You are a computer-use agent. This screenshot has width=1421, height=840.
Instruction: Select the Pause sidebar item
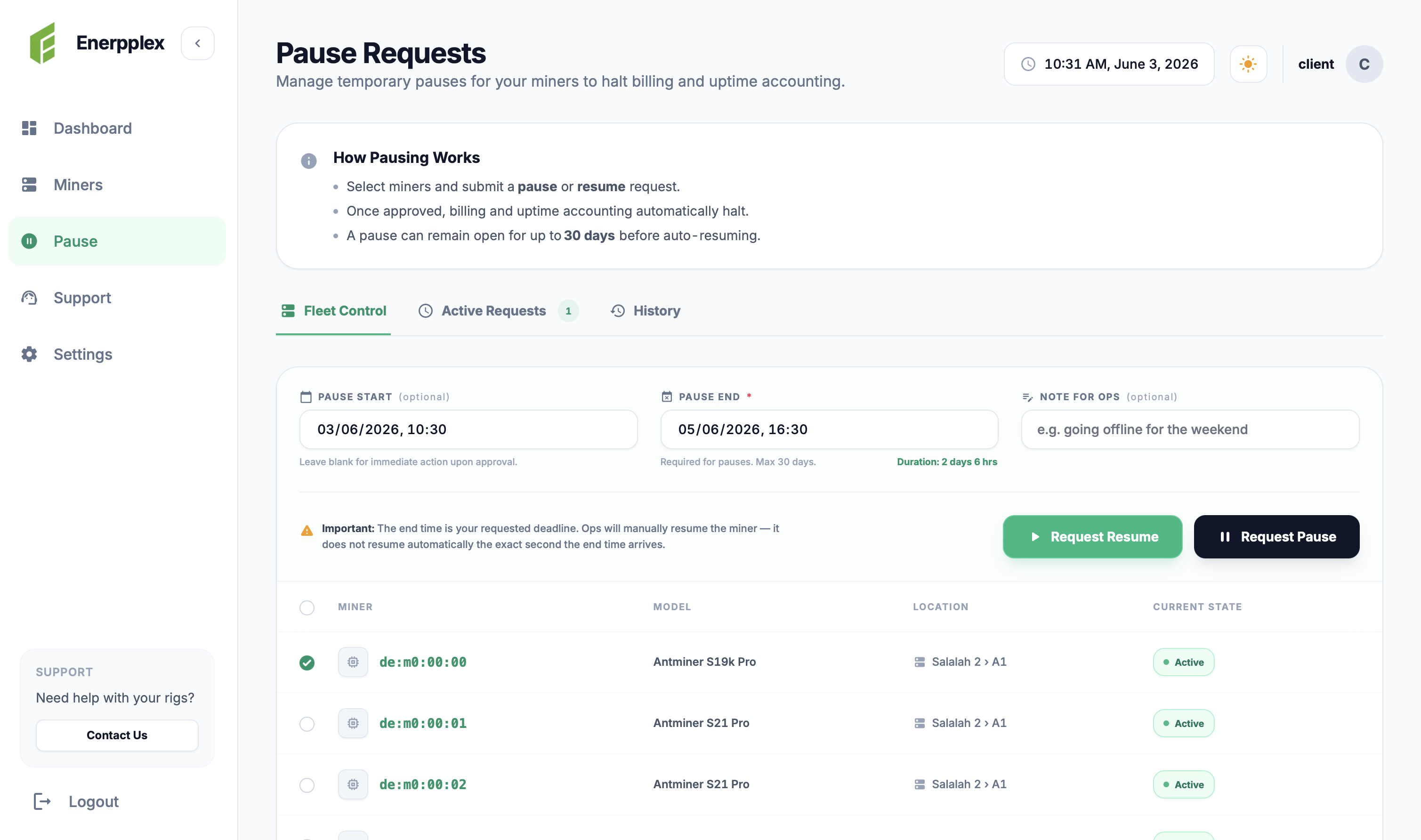pos(117,241)
